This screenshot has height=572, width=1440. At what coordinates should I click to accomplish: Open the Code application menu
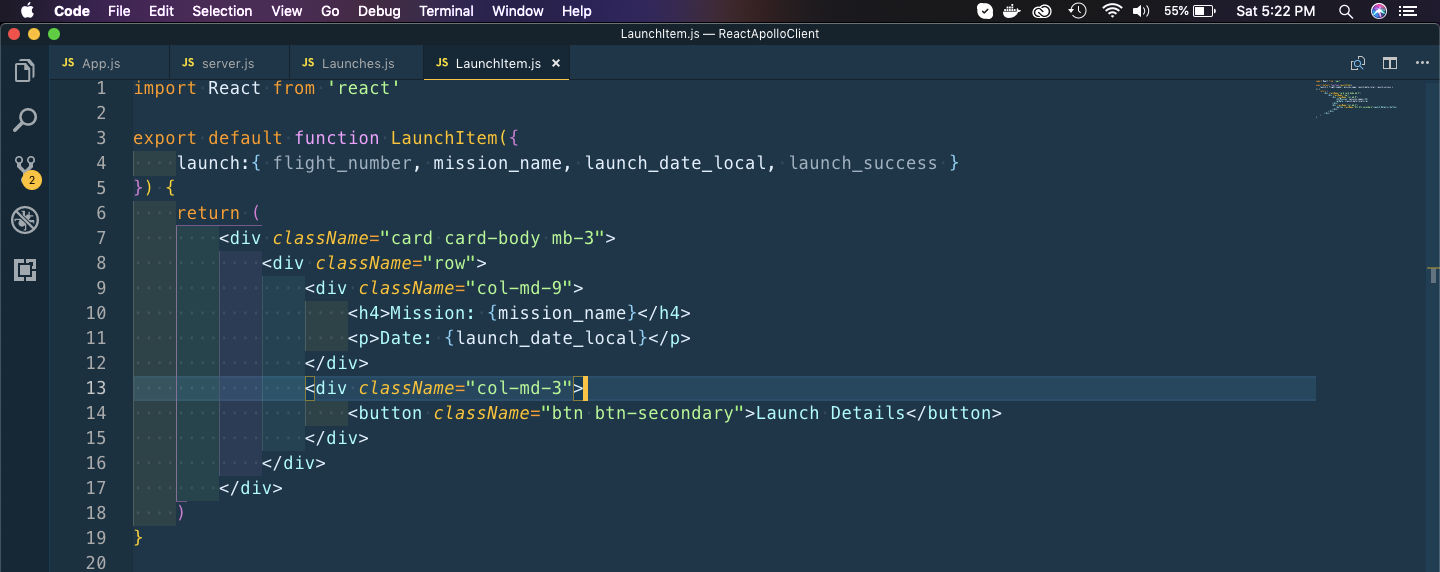pyautogui.click(x=72, y=11)
